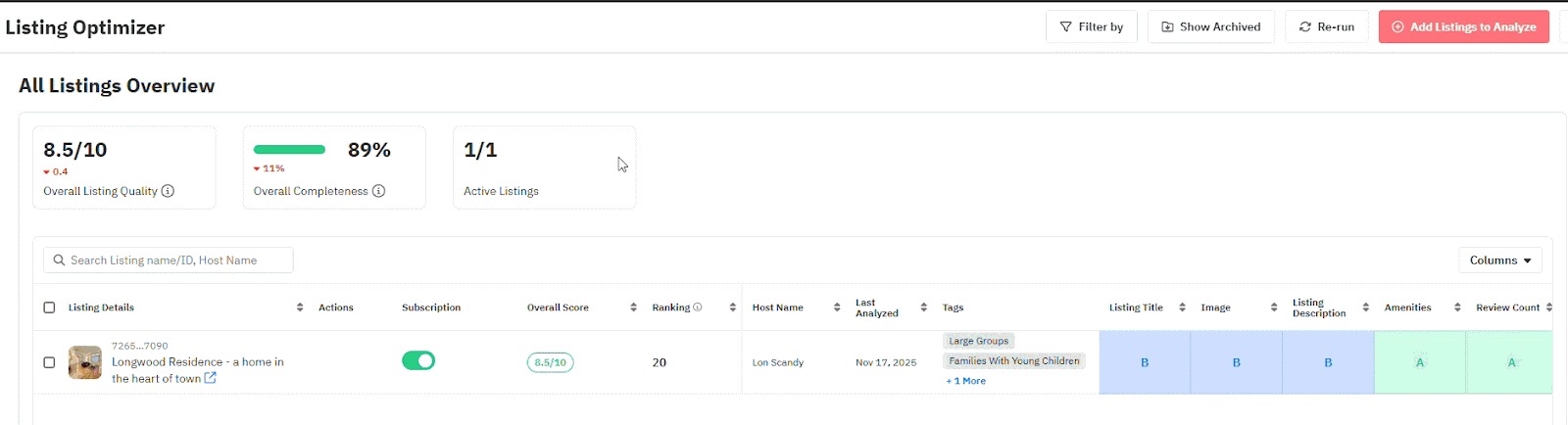This screenshot has width=1568, height=425.
Task: Open the Longwood Residence listing thumbnail
Action: (x=85, y=362)
